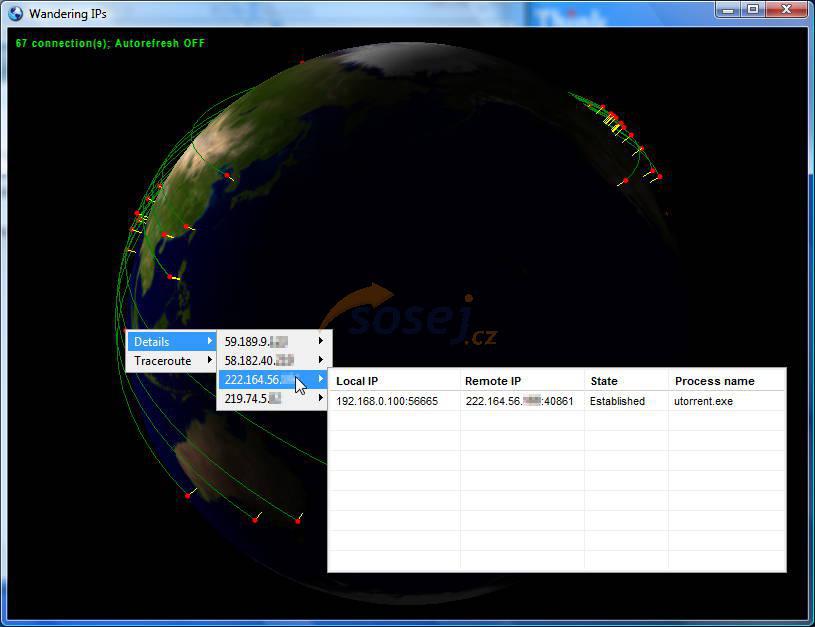The width and height of the screenshot is (815, 627).
Task: Select the 59.189.9 IP submenu entry
Action: coord(274,341)
